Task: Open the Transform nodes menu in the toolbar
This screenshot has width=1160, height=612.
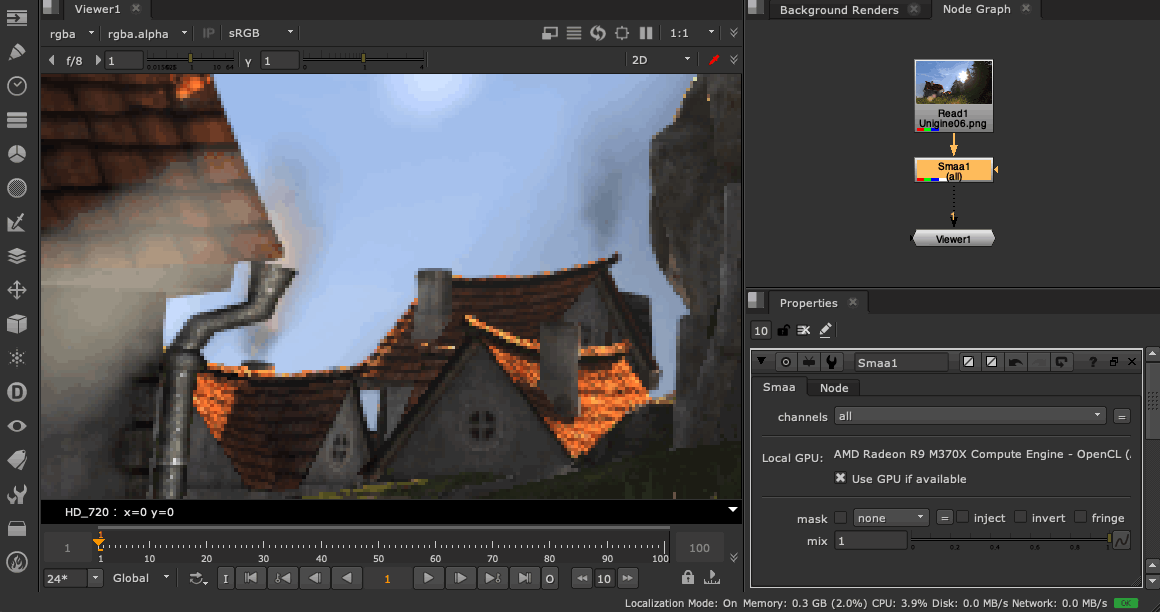Action: pyautogui.click(x=16, y=290)
